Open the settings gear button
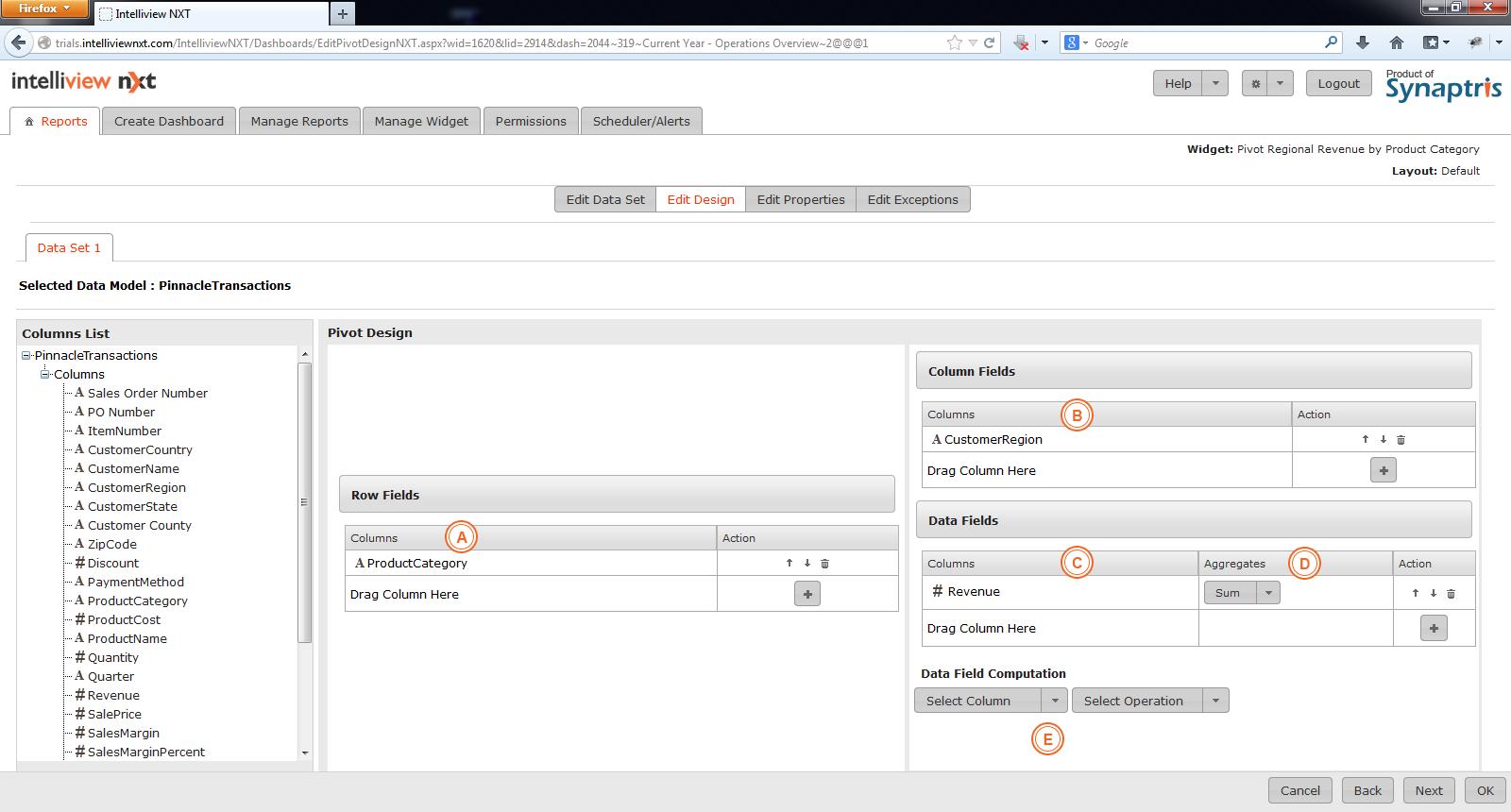Viewport: 1511px width, 812px height. 1255,84
